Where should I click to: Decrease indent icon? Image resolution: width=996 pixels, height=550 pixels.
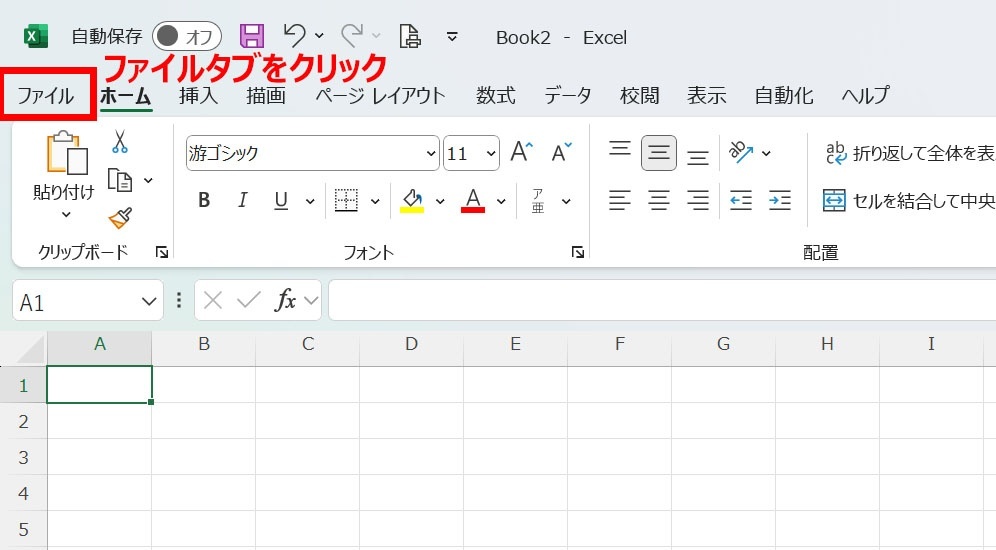(x=741, y=201)
